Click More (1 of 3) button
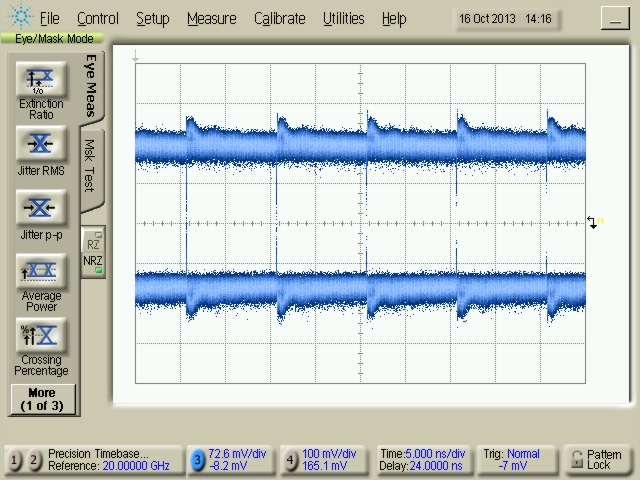 point(42,399)
